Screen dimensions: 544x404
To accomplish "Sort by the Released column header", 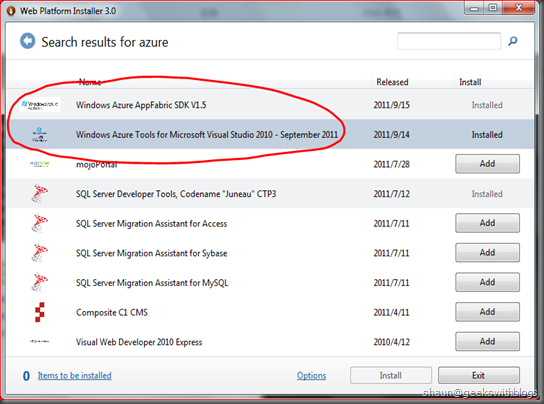I will (x=392, y=82).
